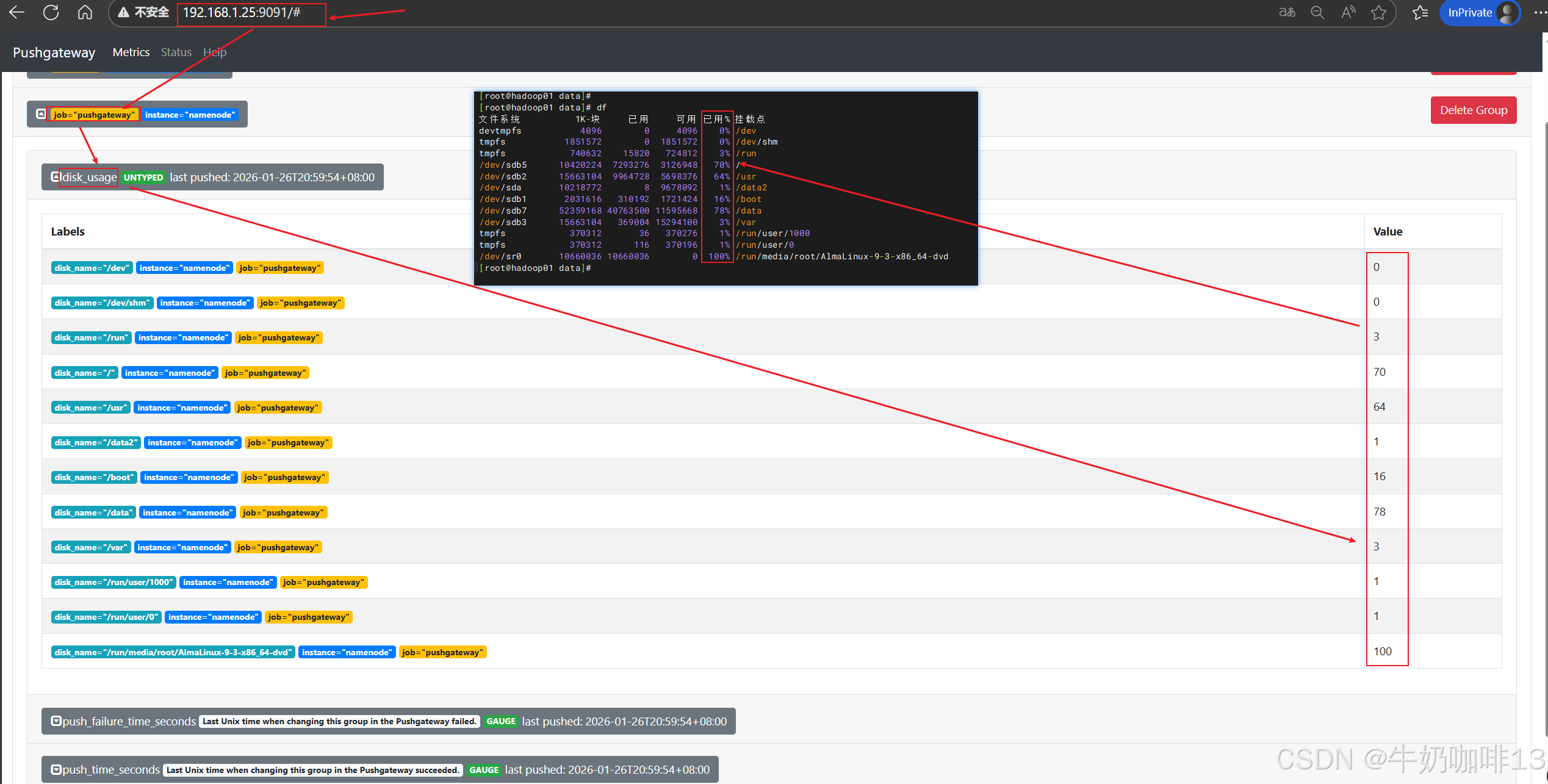
Task: Collapse the job="pushgateway" group toggle
Action: click(x=41, y=114)
